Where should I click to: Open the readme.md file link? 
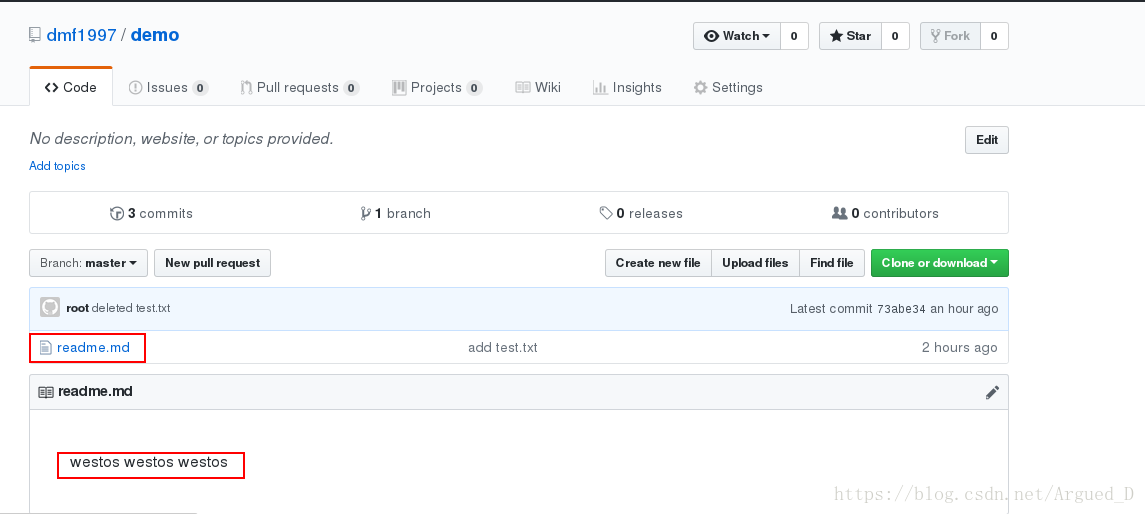[x=93, y=348]
